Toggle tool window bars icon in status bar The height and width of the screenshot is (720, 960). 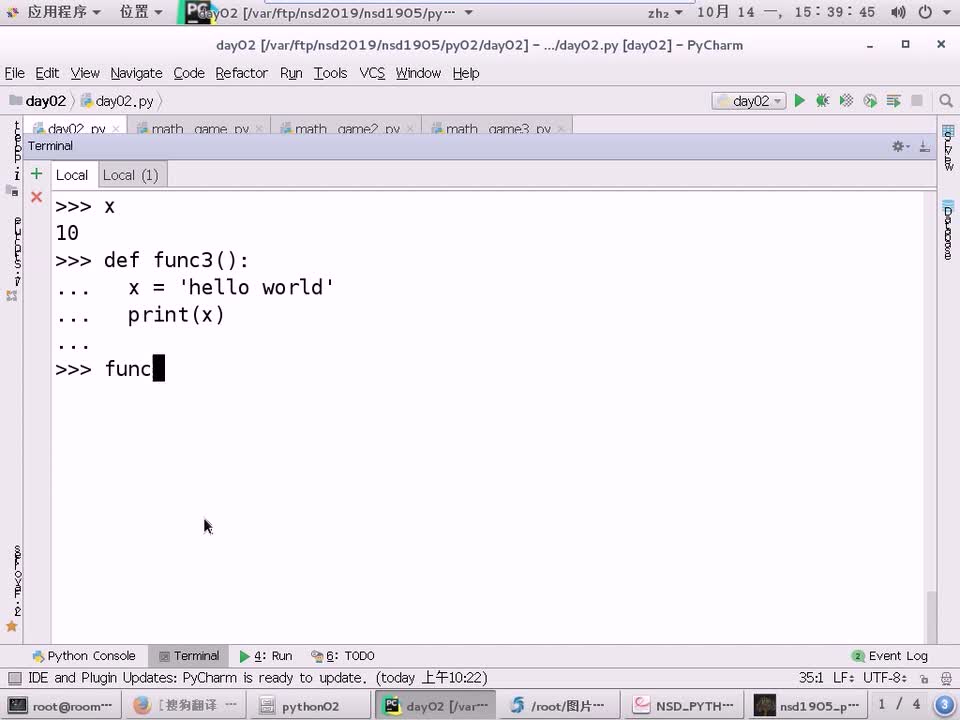pyautogui.click(x=15, y=678)
